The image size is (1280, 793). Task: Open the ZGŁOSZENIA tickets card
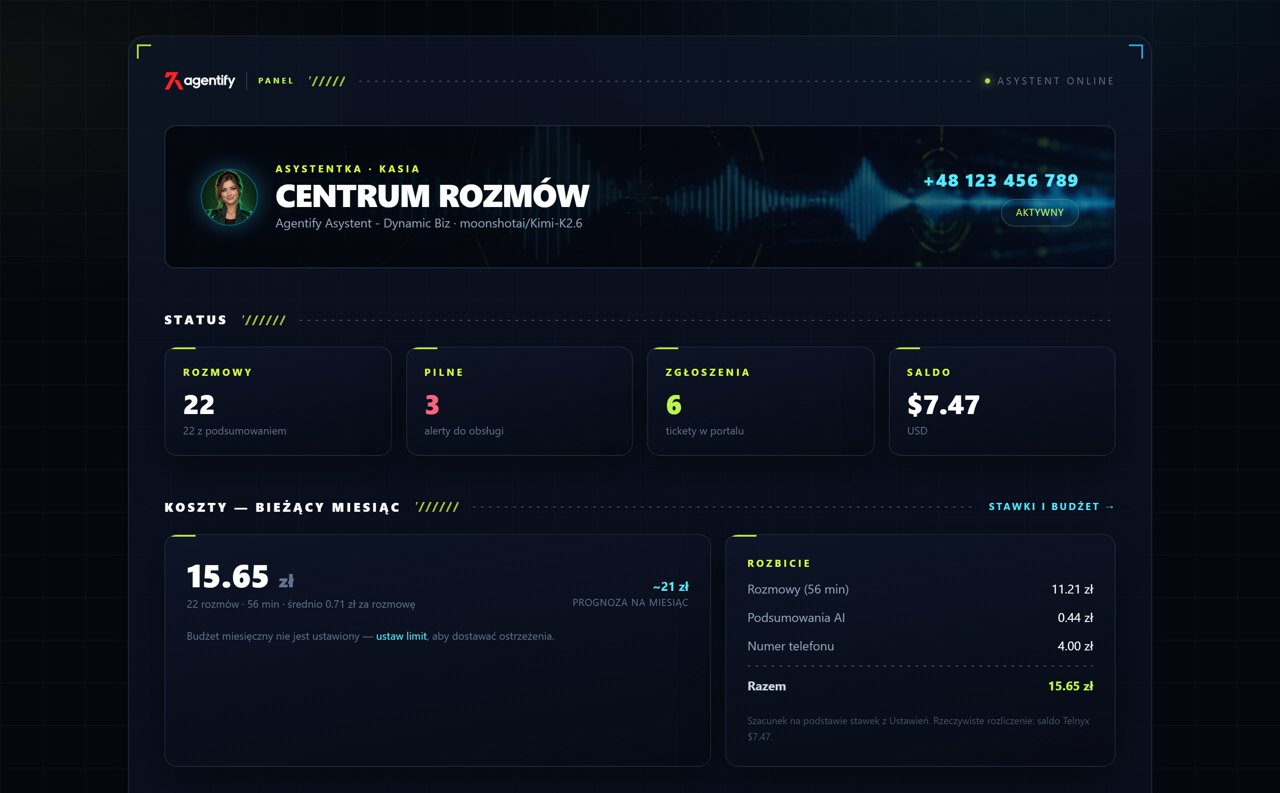pyautogui.click(x=760, y=401)
